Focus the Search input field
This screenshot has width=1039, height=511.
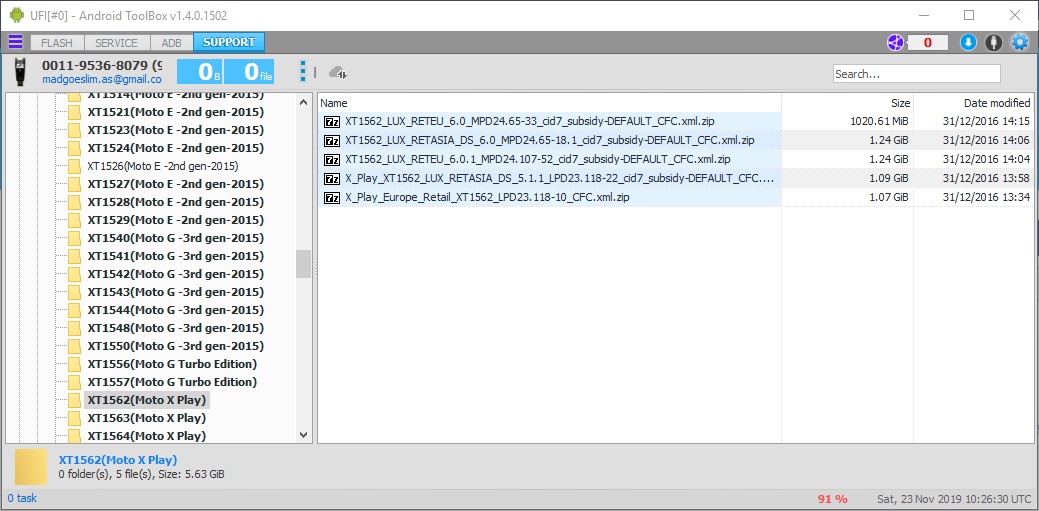pyautogui.click(x=916, y=74)
